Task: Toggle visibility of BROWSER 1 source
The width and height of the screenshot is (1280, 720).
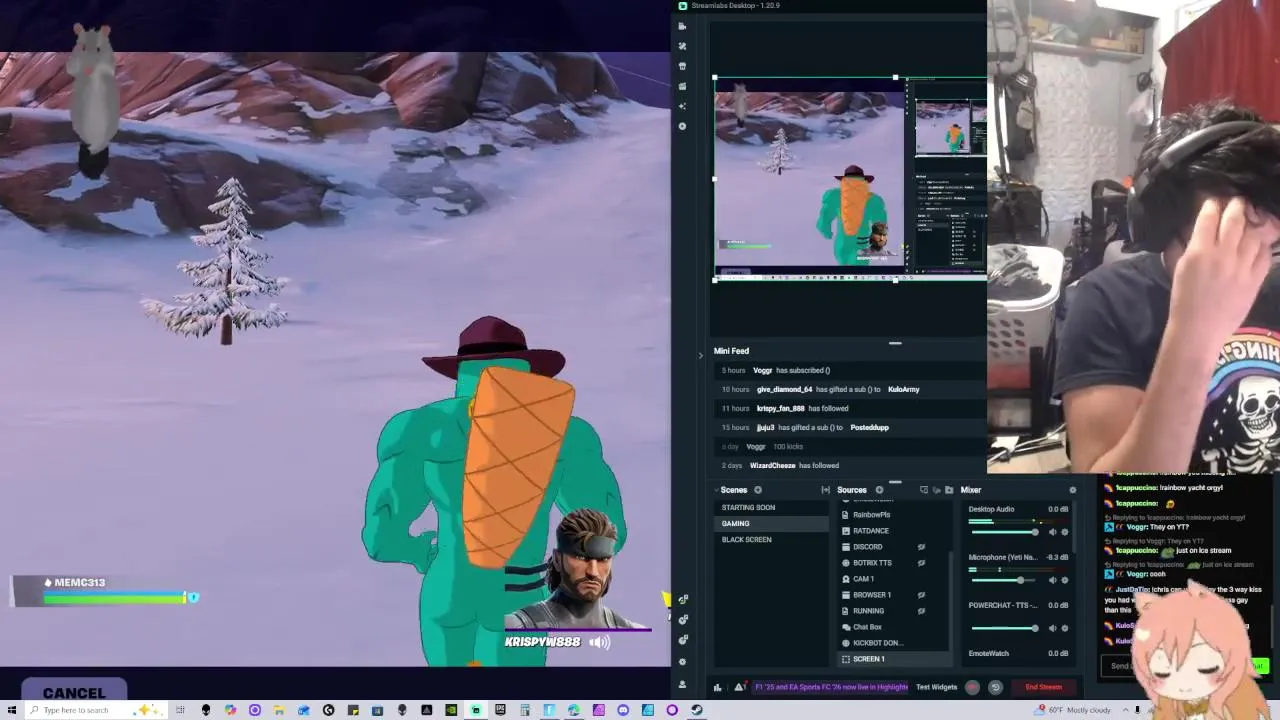Action: 921,595
